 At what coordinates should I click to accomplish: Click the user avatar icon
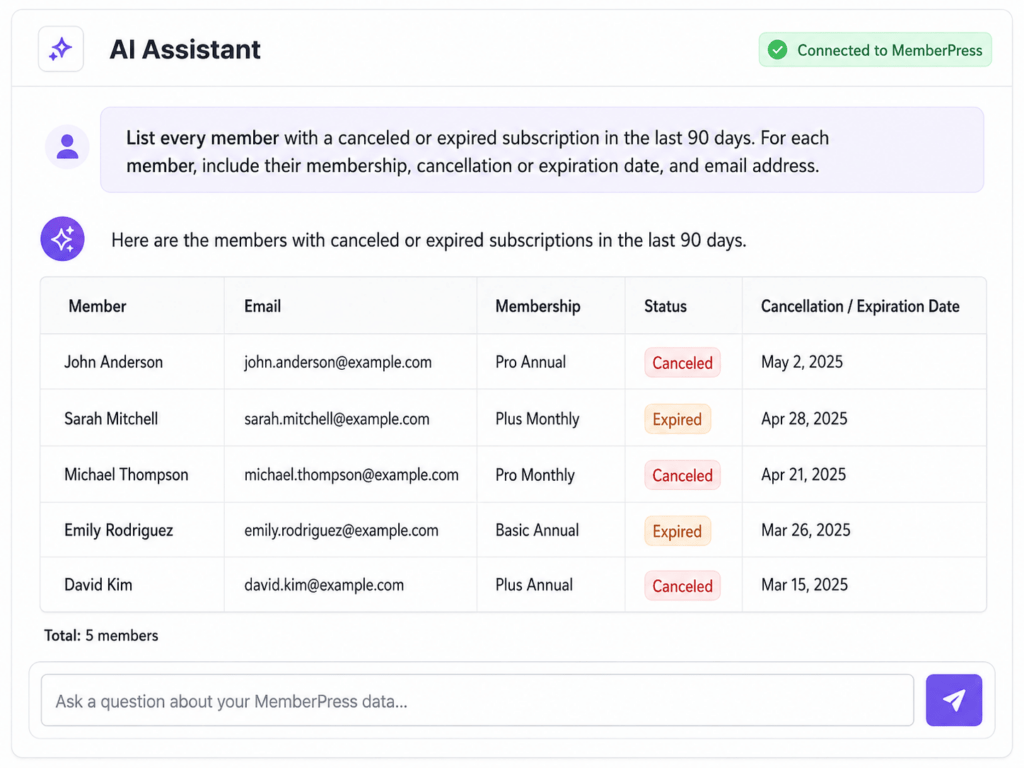click(x=67, y=147)
